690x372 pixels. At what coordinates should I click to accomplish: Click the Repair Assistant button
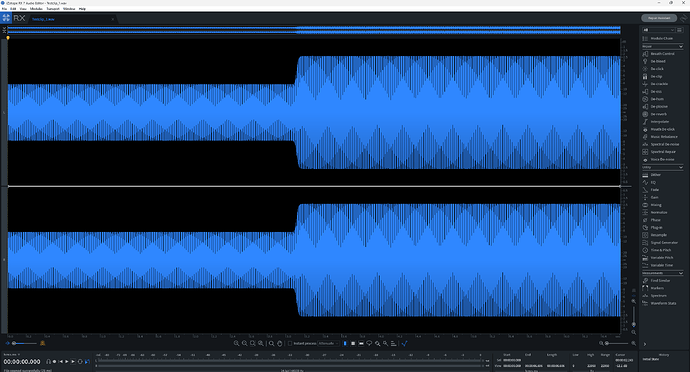(x=659, y=18)
